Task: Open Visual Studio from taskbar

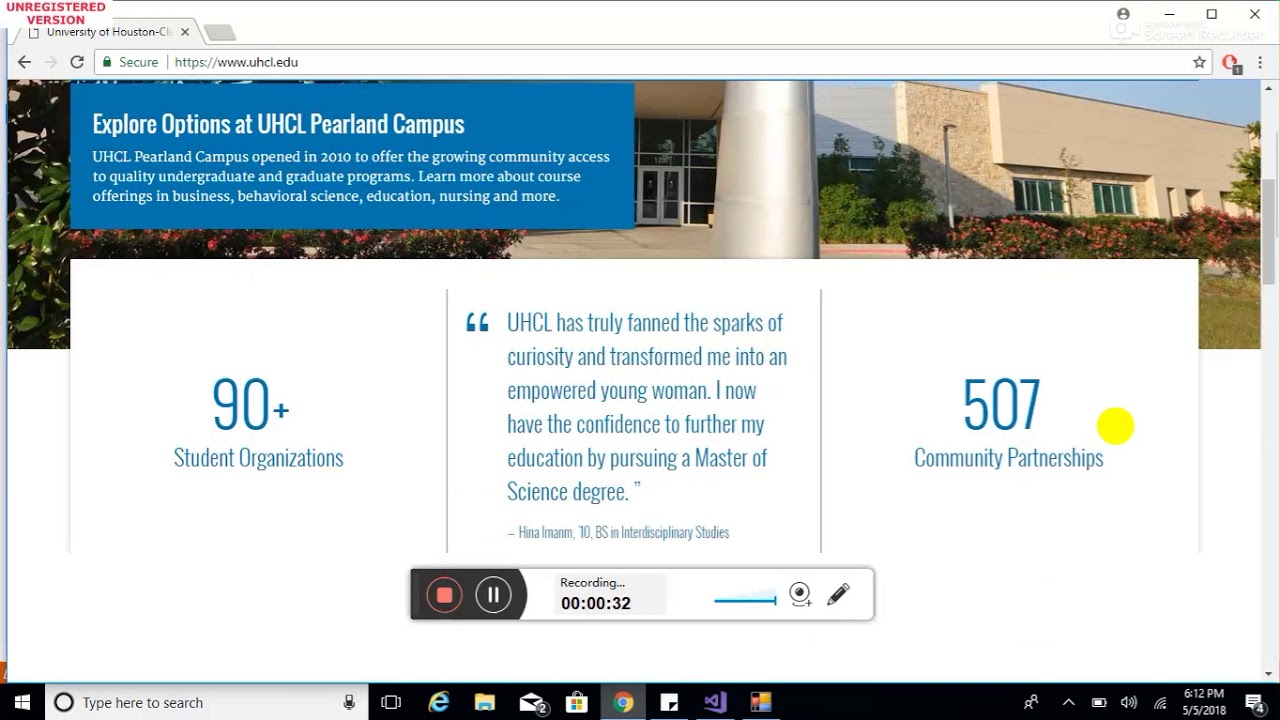Action: [x=715, y=702]
